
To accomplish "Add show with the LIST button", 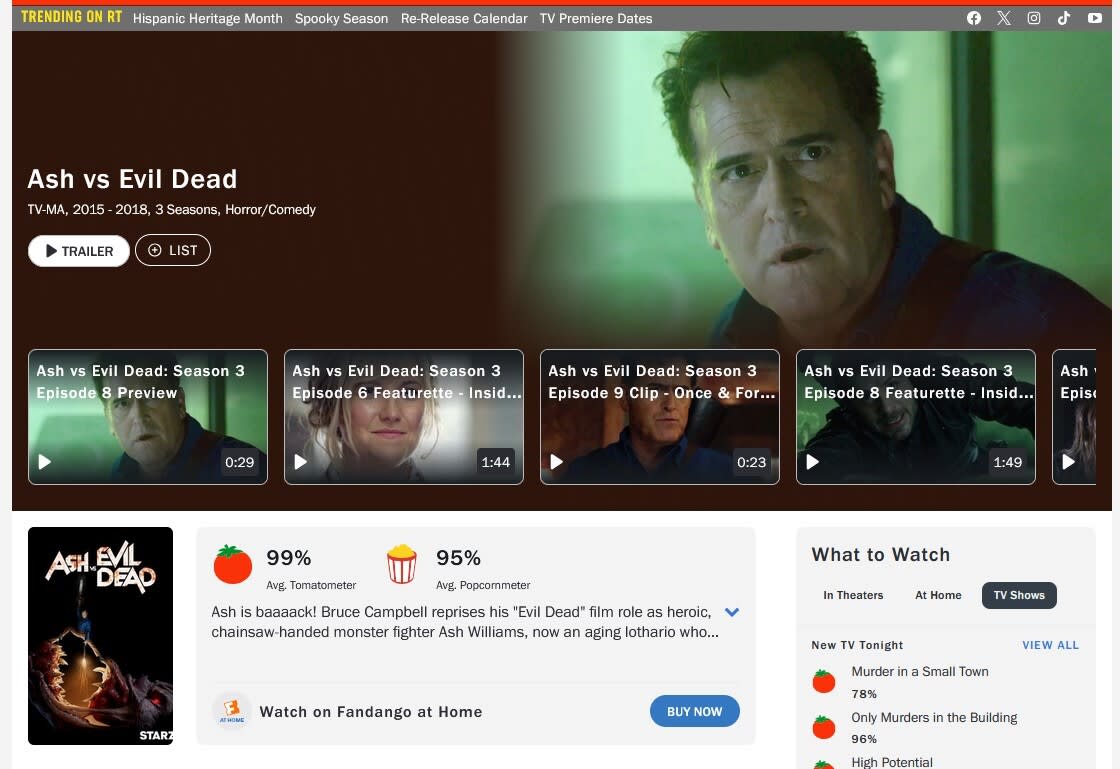I will 173,250.
